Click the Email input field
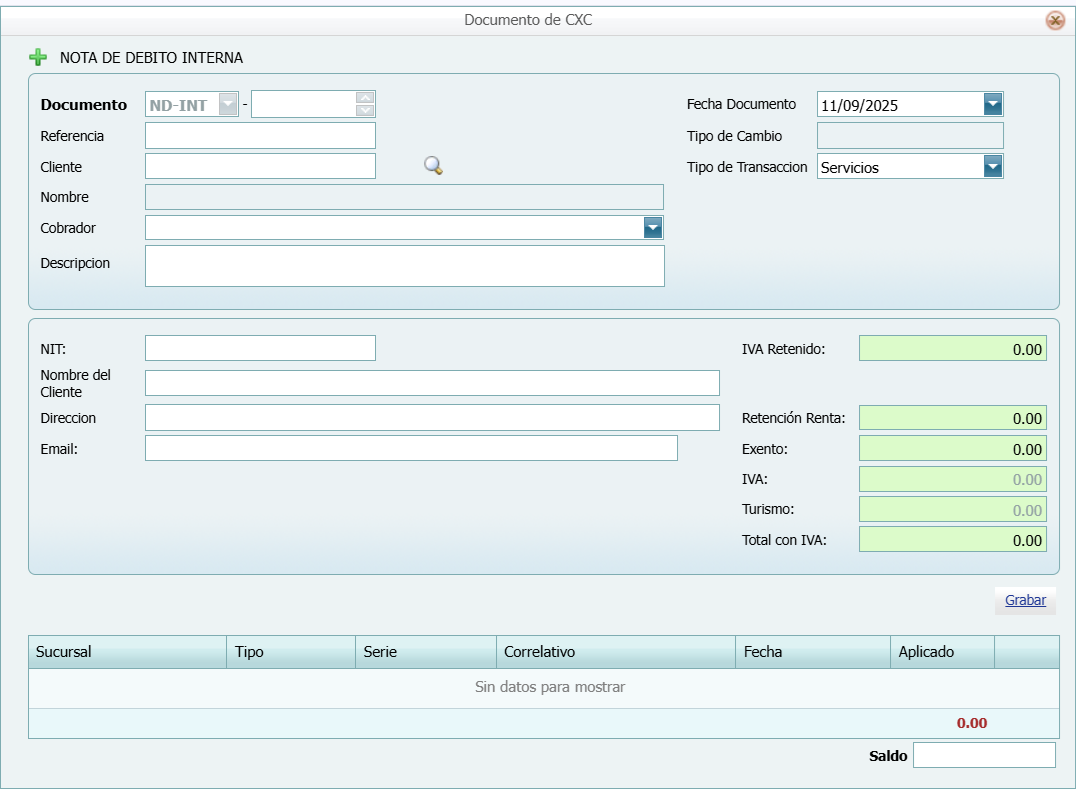 tap(411, 448)
